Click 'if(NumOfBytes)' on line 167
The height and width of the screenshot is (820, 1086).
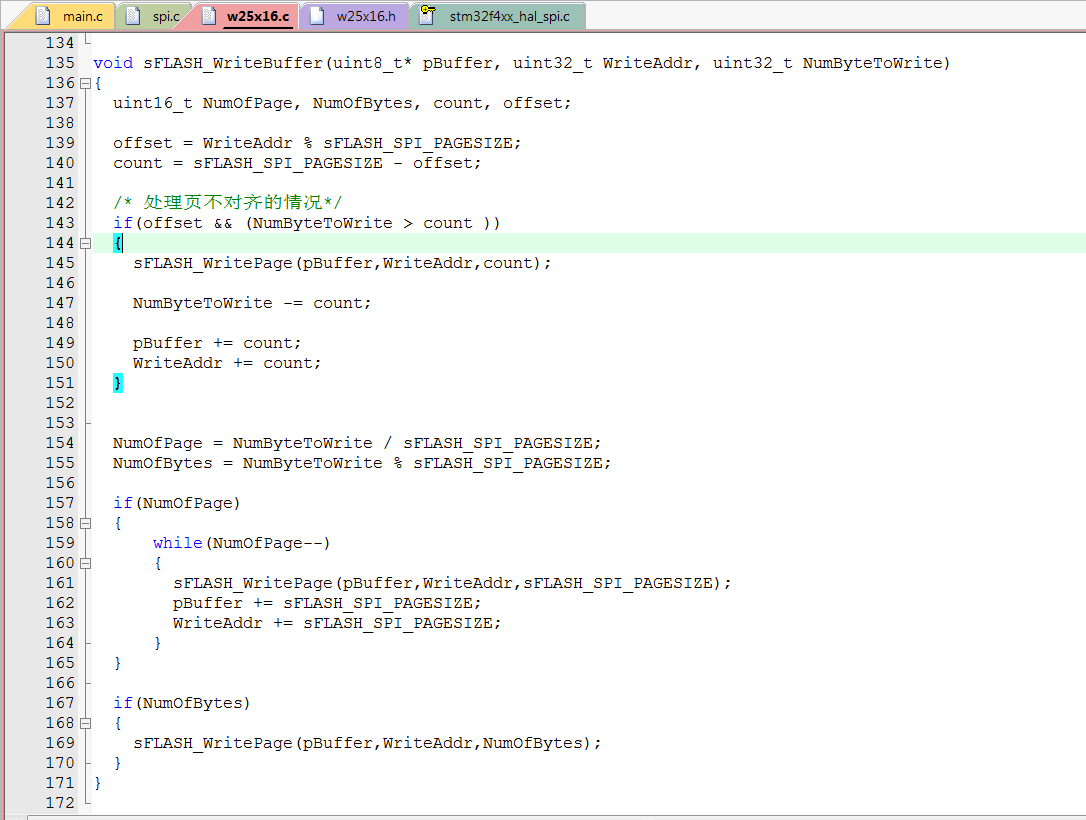(x=181, y=704)
